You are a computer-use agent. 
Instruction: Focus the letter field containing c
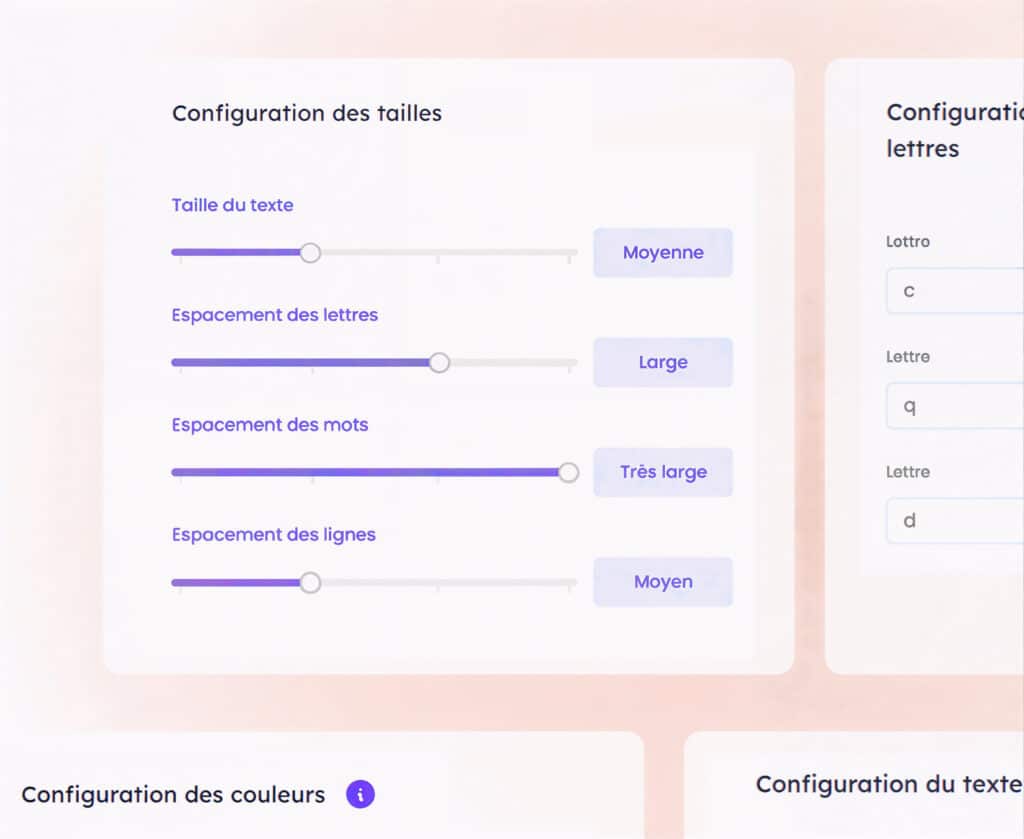(x=955, y=292)
